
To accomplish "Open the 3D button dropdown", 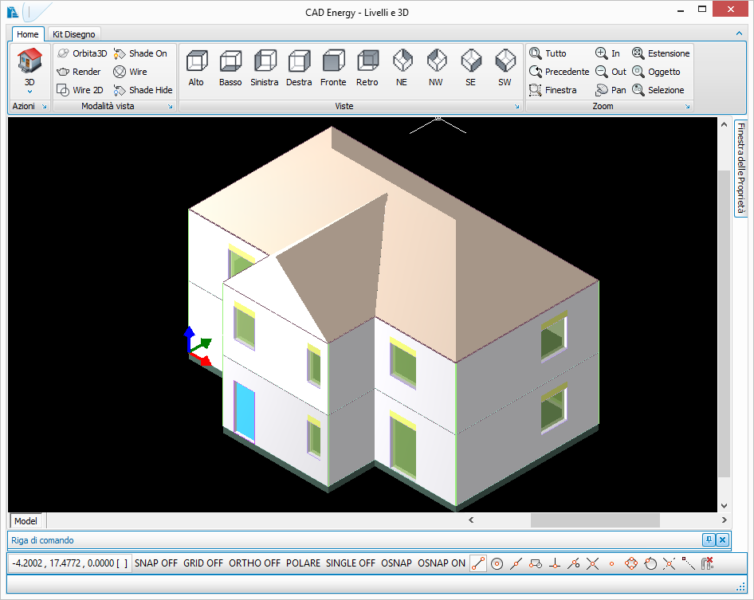I will point(29,91).
